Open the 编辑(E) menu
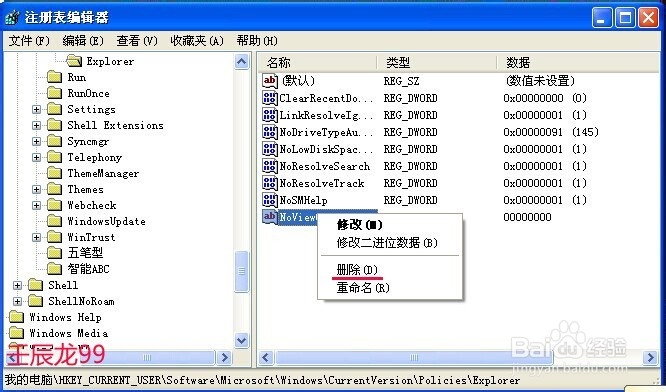The width and height of the screenshot is (666, 392). (x=83, y=41)
